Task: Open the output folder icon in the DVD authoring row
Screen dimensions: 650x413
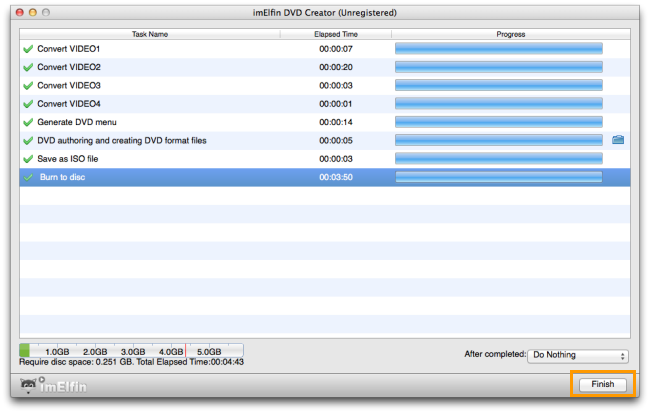Action: 618,140
